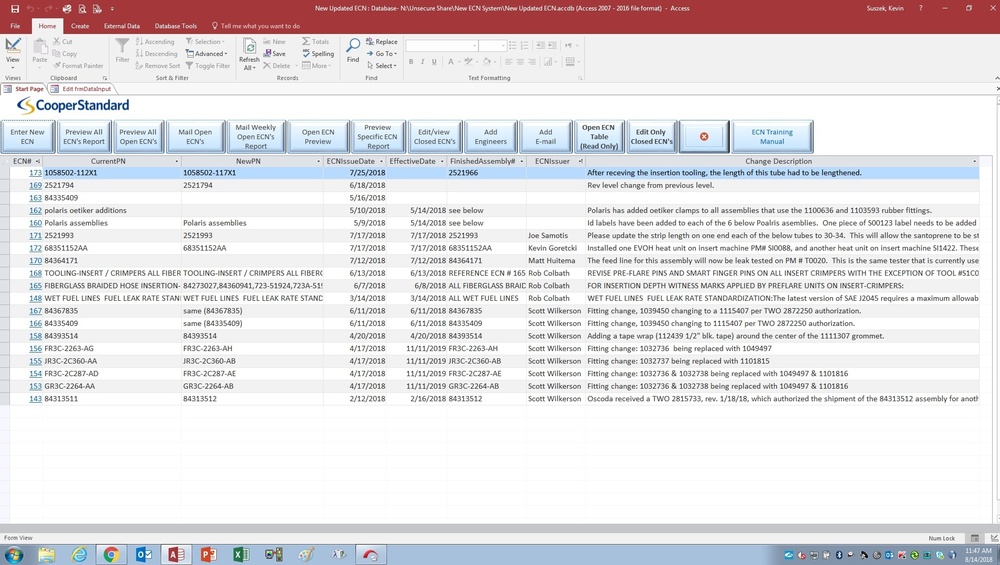
Task: Open the Create ribbon tab
Action: tap(80, 26)
